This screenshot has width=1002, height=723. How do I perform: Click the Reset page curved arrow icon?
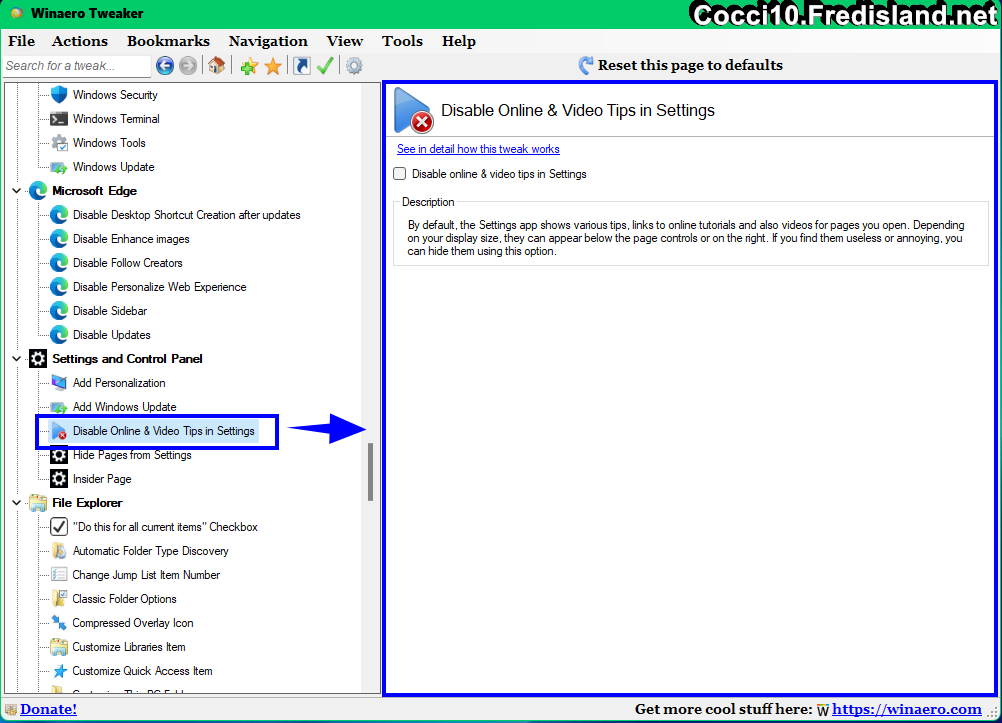(x=585, y=65)
